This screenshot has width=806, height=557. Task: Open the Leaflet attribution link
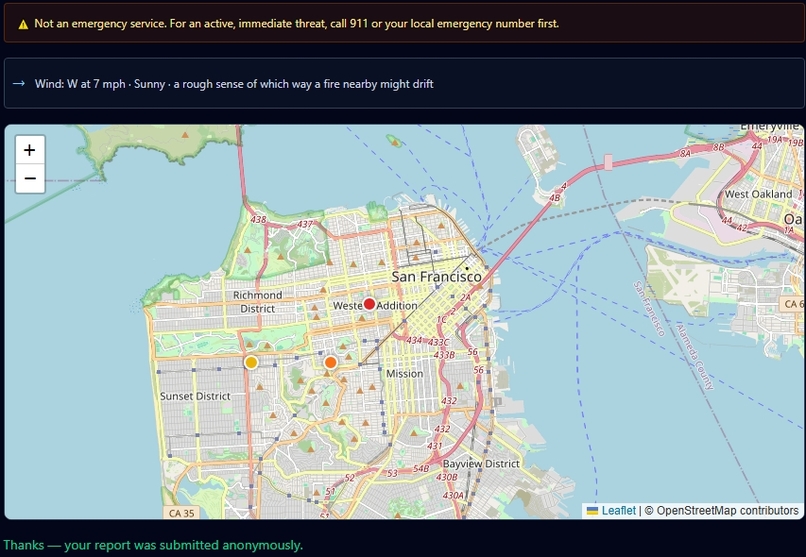coord(618,510)
